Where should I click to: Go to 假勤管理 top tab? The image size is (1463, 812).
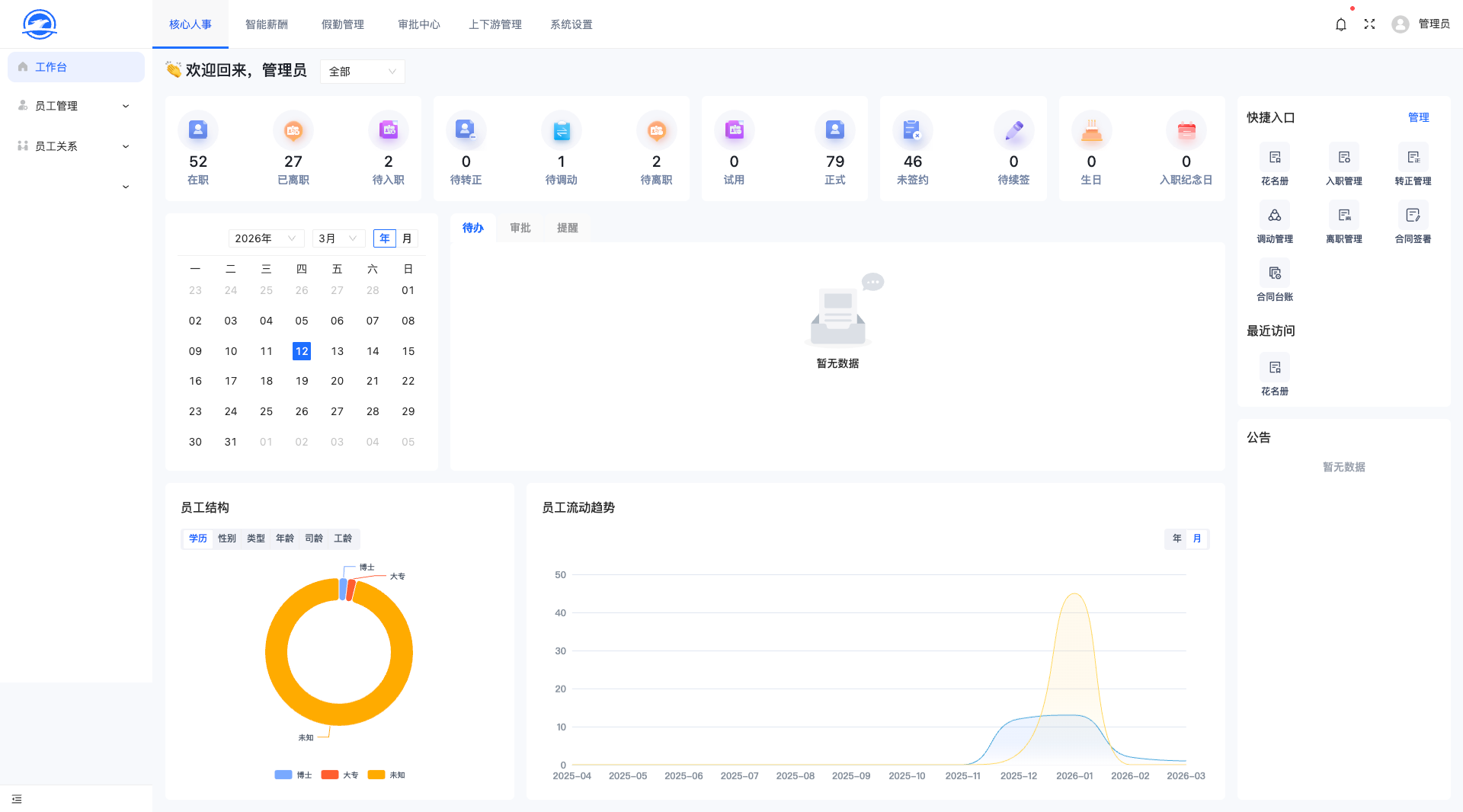(x=343, y=24)
